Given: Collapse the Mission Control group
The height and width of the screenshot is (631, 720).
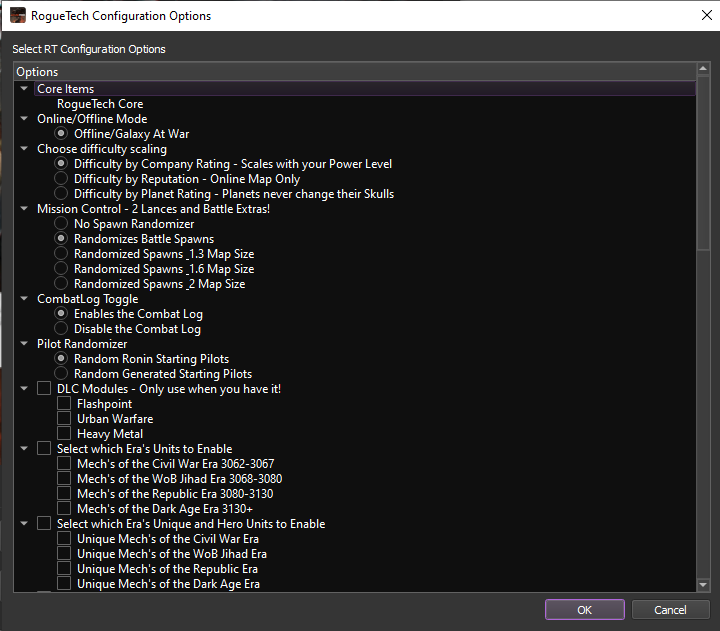Looking at the screenshot, I should [x=24, y=208].
